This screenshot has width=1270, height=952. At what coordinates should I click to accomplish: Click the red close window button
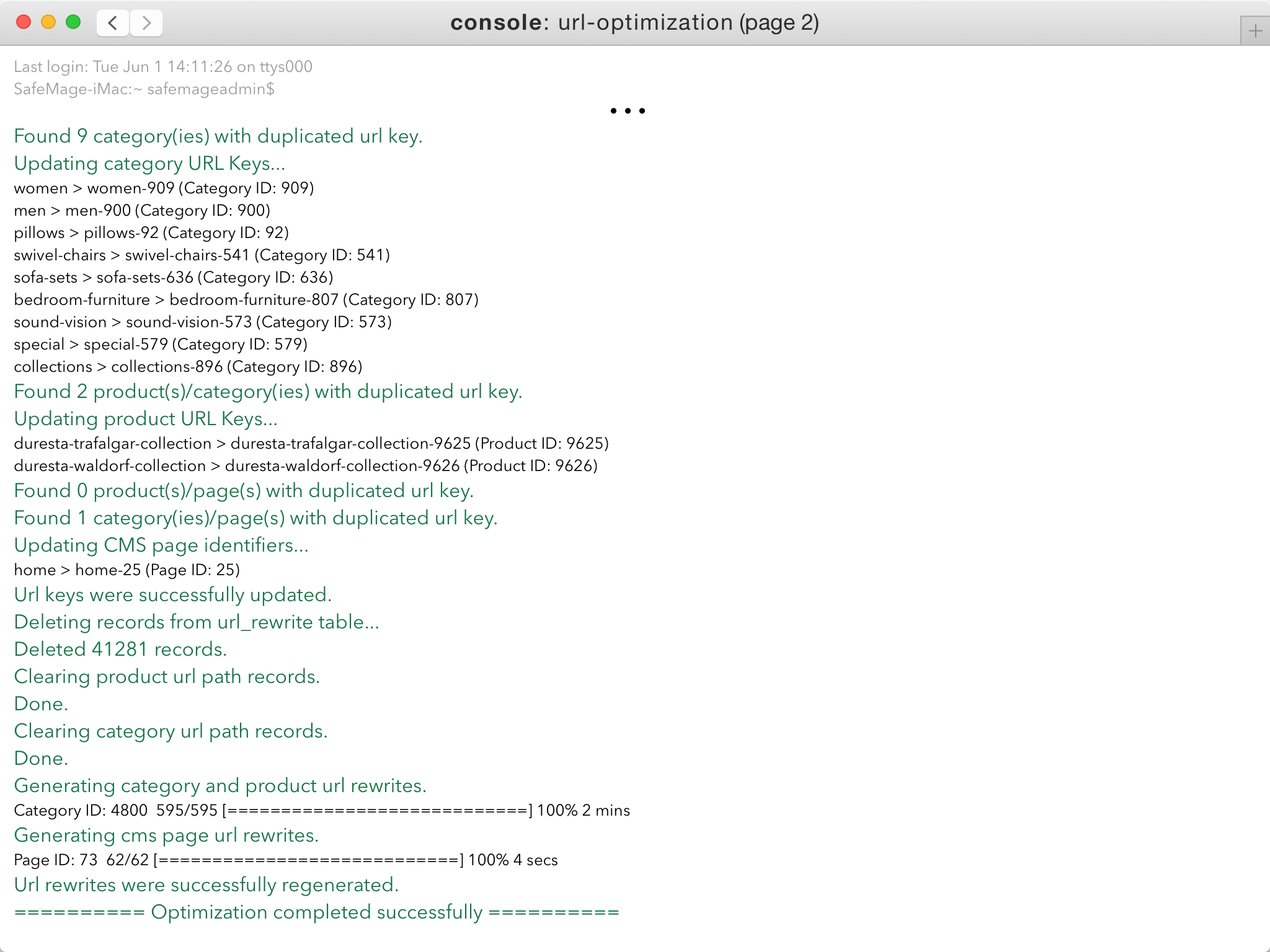pyautogui.click(x=24, y=22)
